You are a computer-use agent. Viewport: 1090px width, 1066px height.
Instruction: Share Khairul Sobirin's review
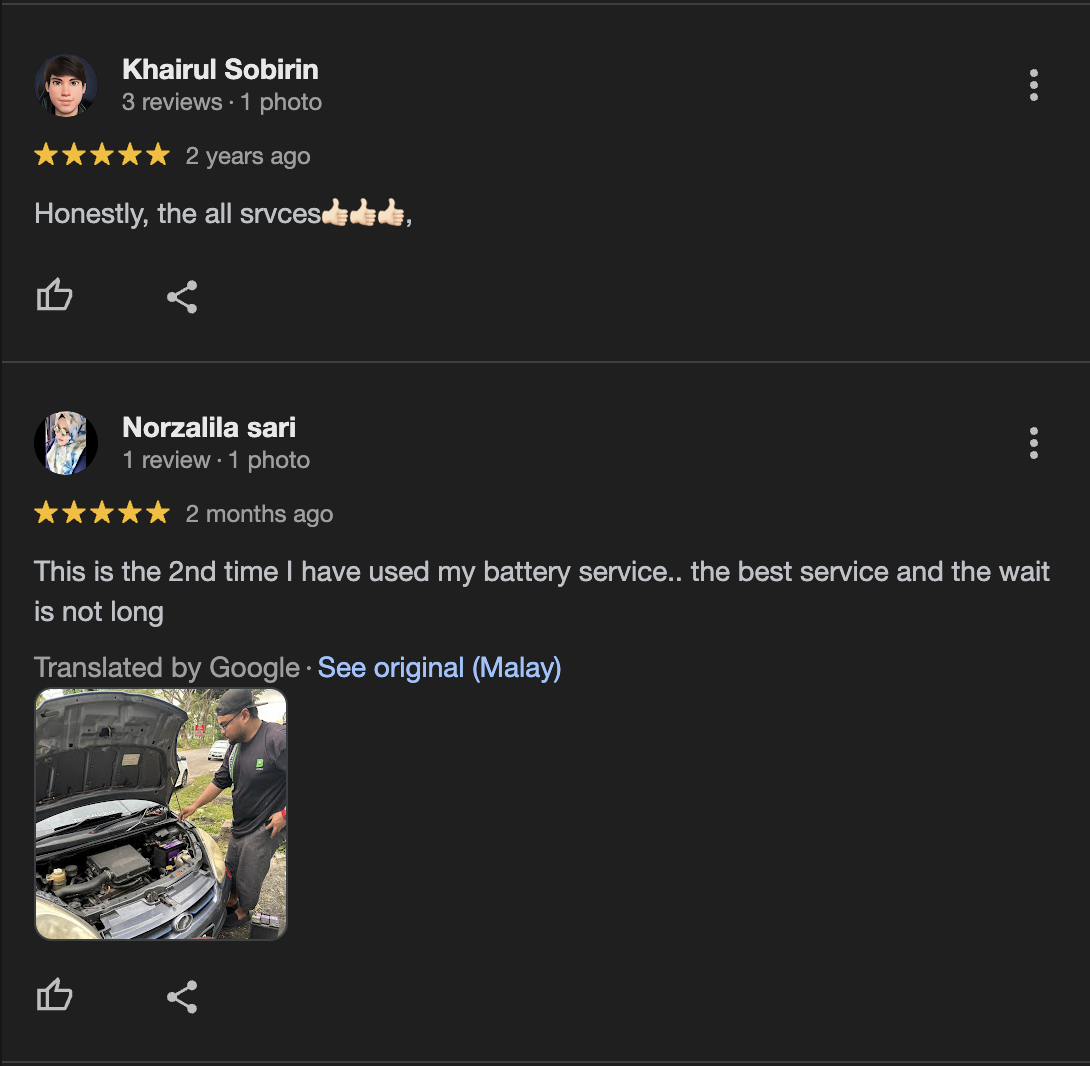point(182,297)
